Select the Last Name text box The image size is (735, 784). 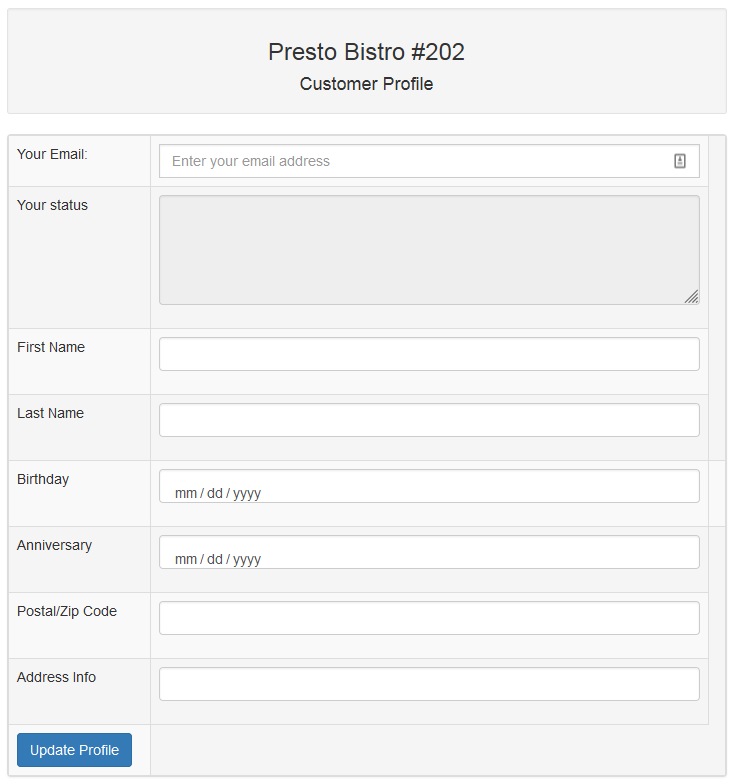(428, 420)
